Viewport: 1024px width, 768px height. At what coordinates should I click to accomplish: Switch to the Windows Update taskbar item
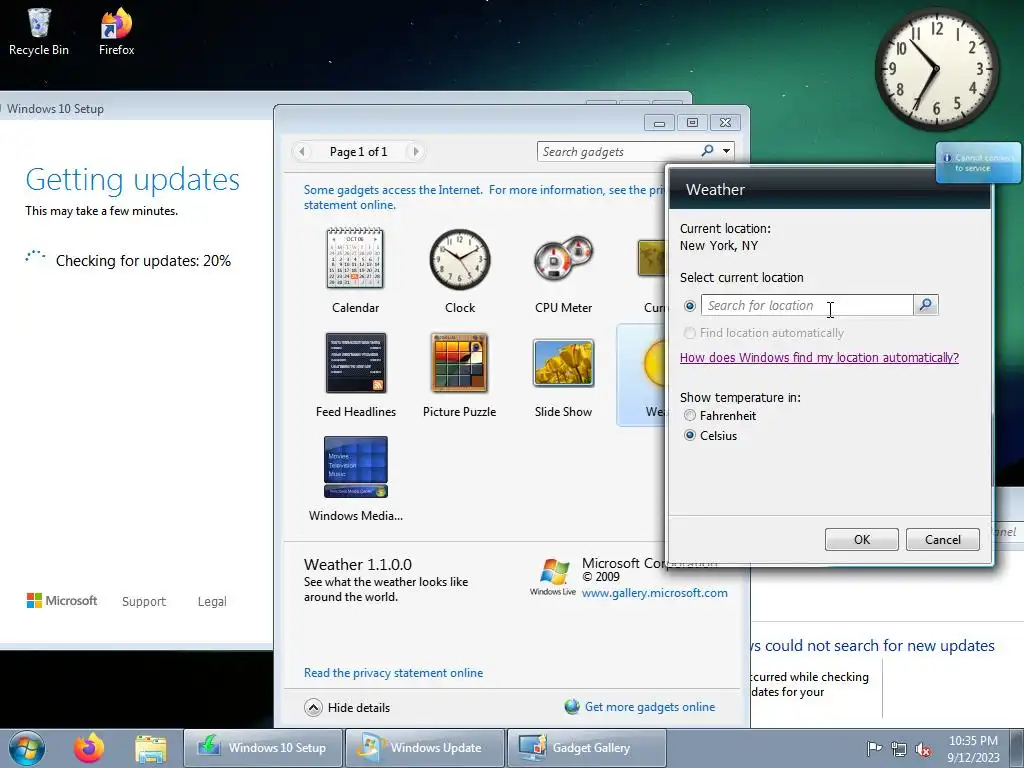click(x=424, y=748)
